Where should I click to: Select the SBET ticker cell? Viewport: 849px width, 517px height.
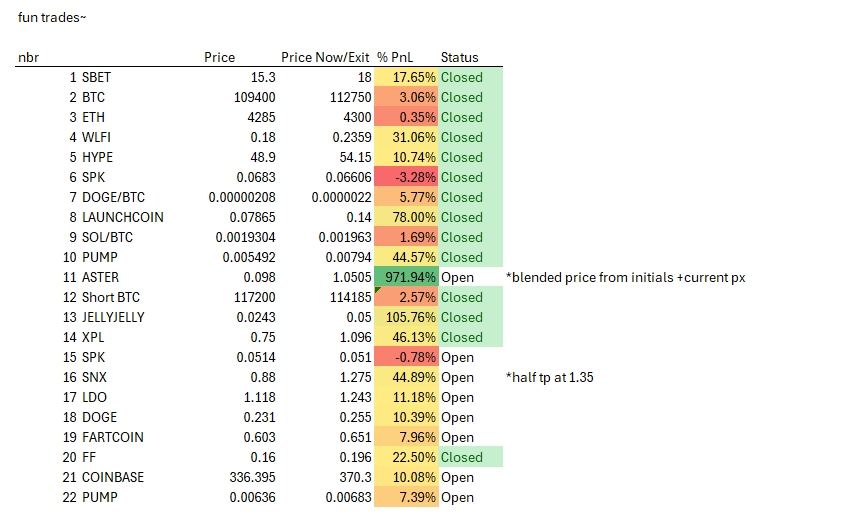coord(97,77)
